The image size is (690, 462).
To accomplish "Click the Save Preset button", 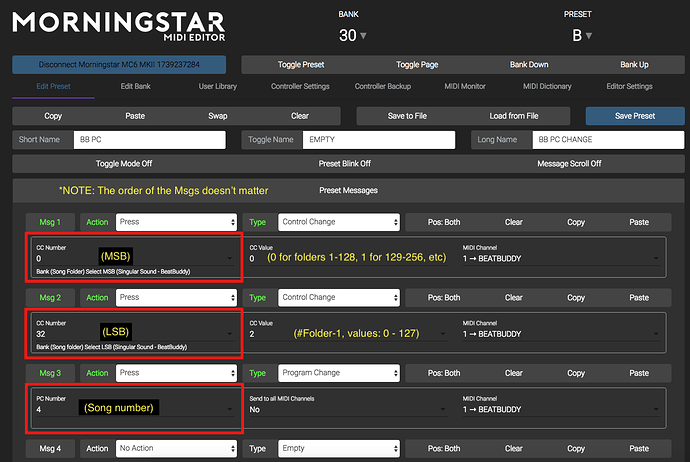I will point(635,116).
